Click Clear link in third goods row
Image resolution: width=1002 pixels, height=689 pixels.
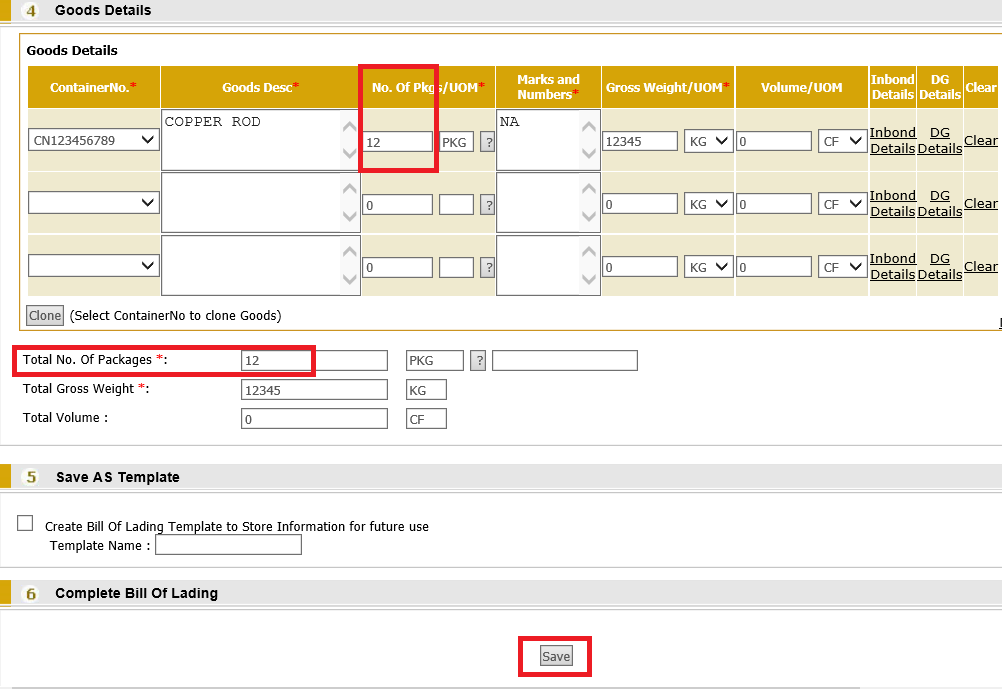980,266
